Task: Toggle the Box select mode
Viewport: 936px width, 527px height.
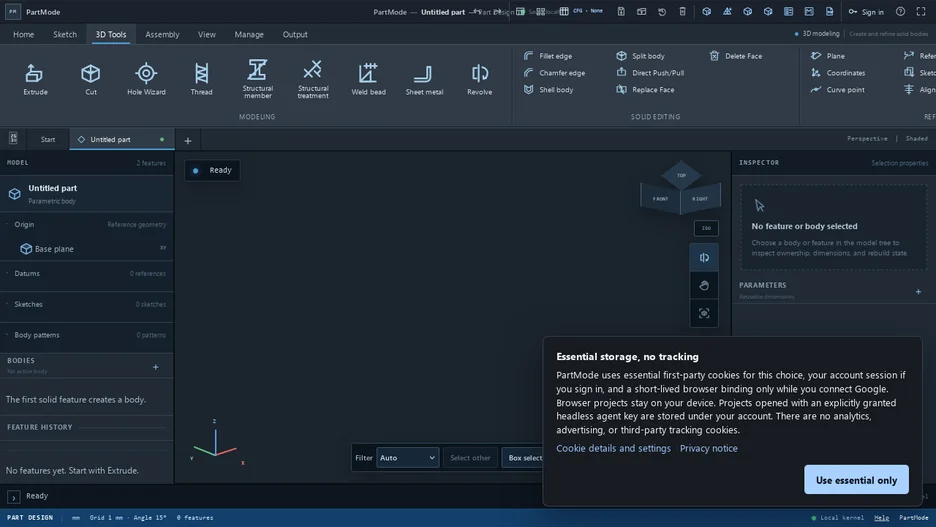Action: [x=525, y=458]
